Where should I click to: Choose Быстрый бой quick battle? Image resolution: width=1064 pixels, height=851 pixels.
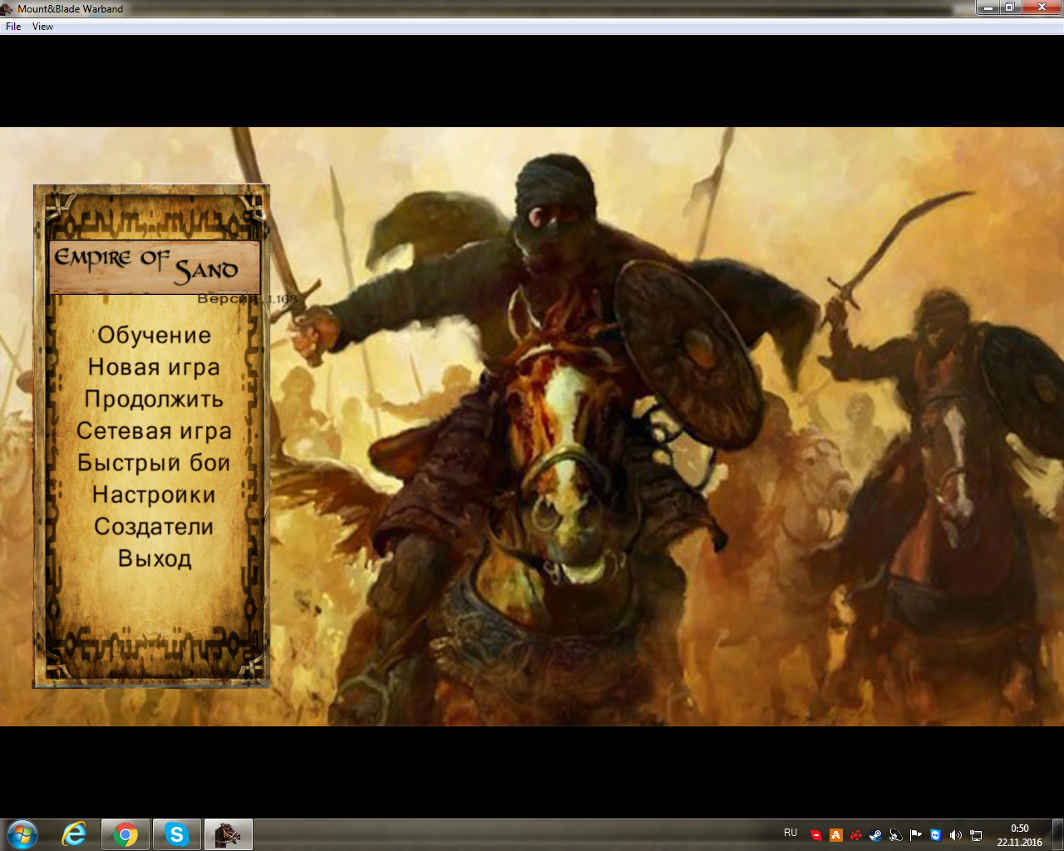point(154,463)
